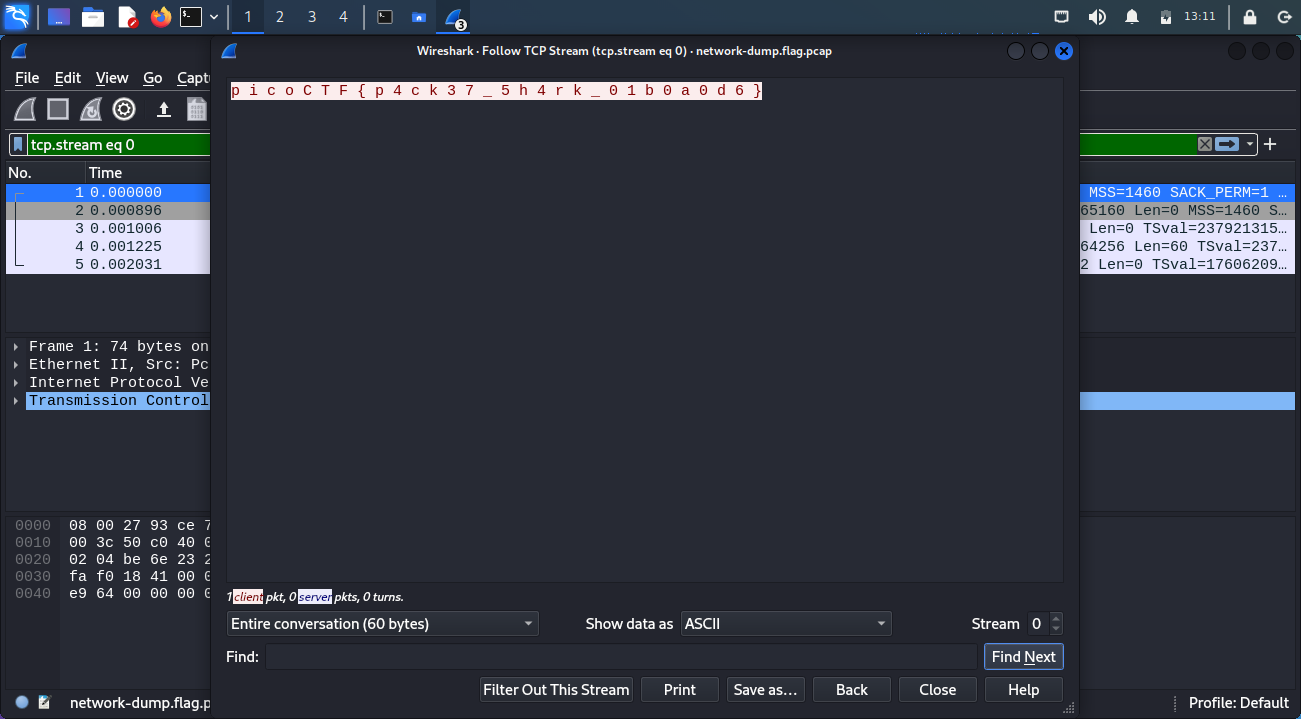Open capture options gear icon
Screen dimensions: 1301x719
click(x=124, y=109)
